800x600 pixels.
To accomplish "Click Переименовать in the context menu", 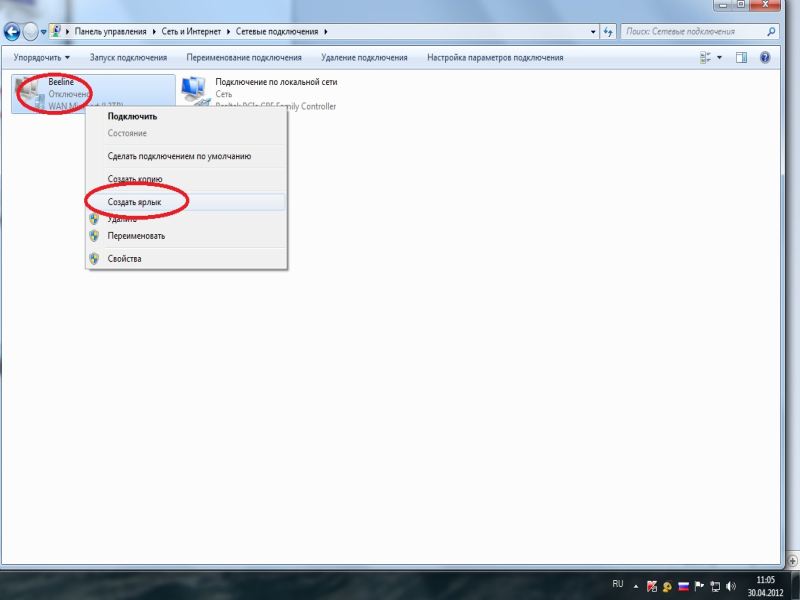I will tap(136, 236).
